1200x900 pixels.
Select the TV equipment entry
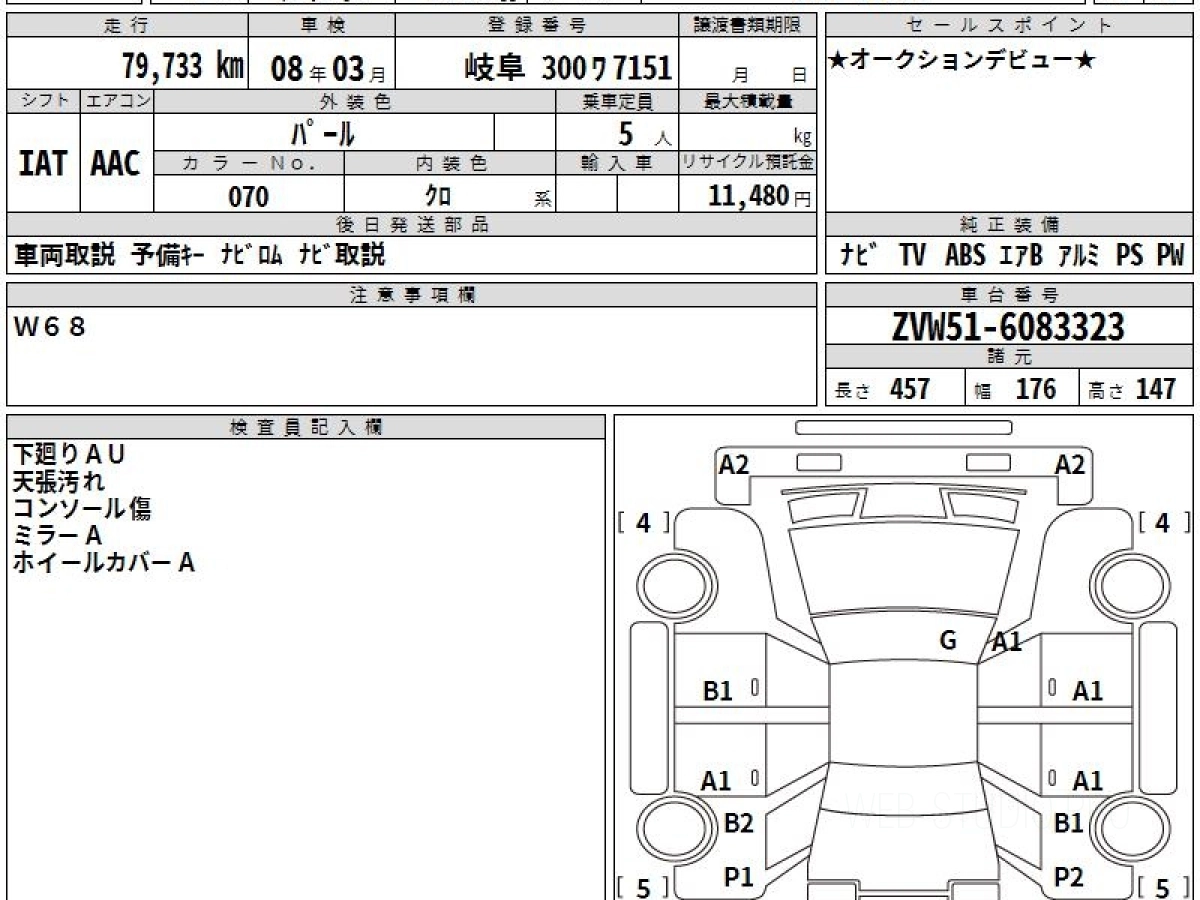pyautogui.click(x=911, y=256)
